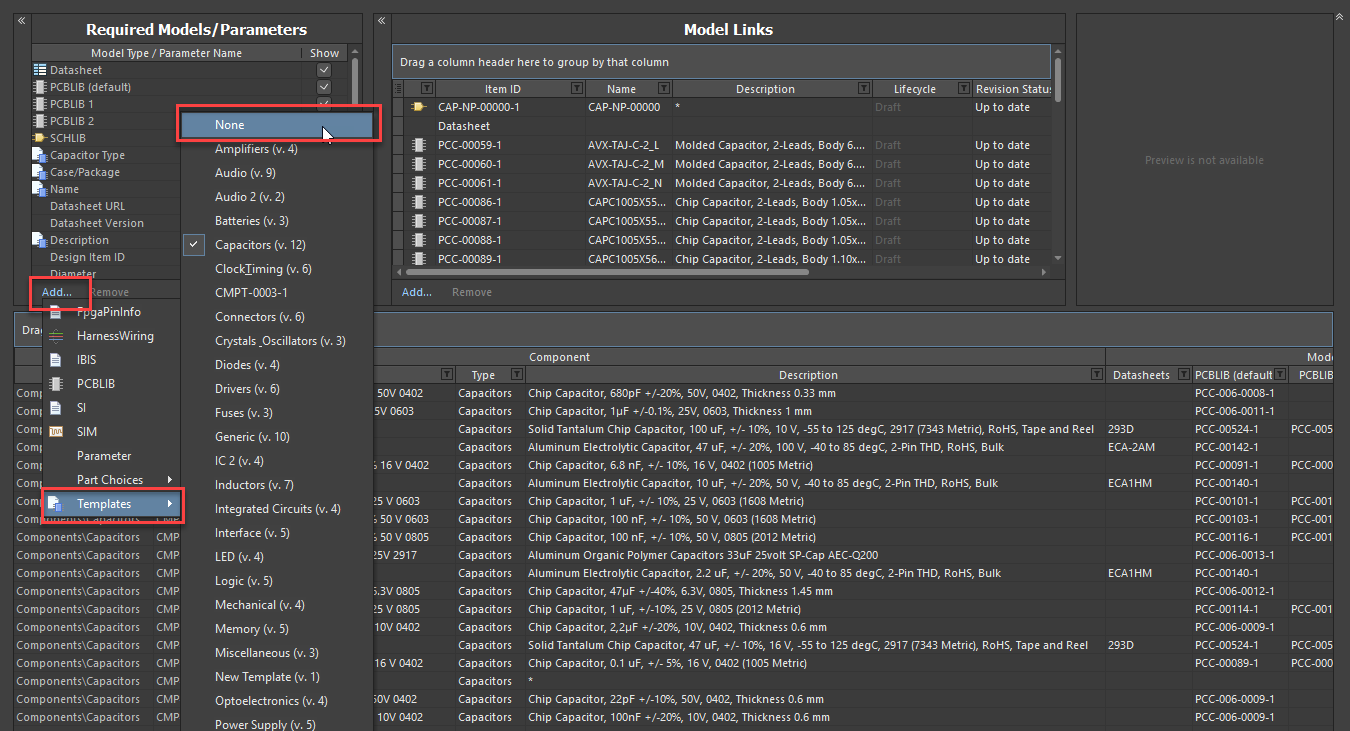The width and height of the screenshot is (1350, 731).
Task: Toggle Show checkbox for Datasheet
Action: tap(324, 70)
